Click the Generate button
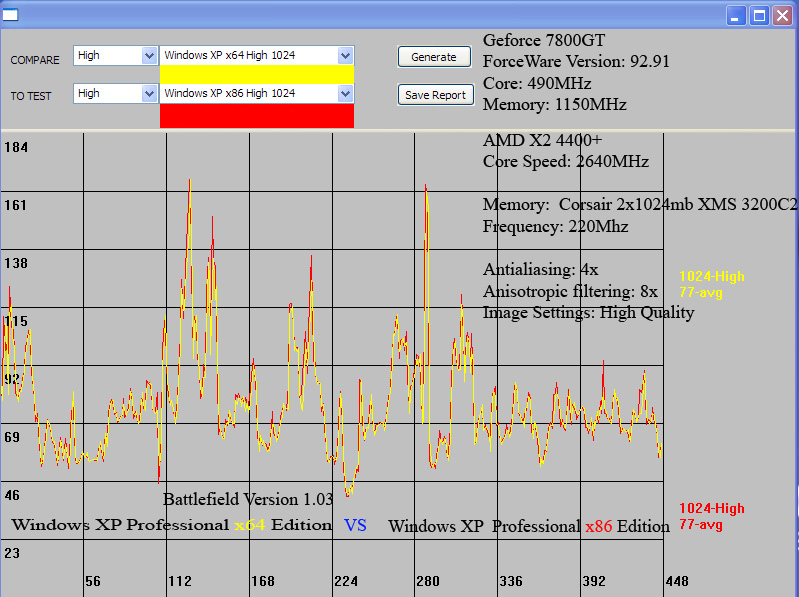This screenshot has width=799, height=597. [434, 57]
